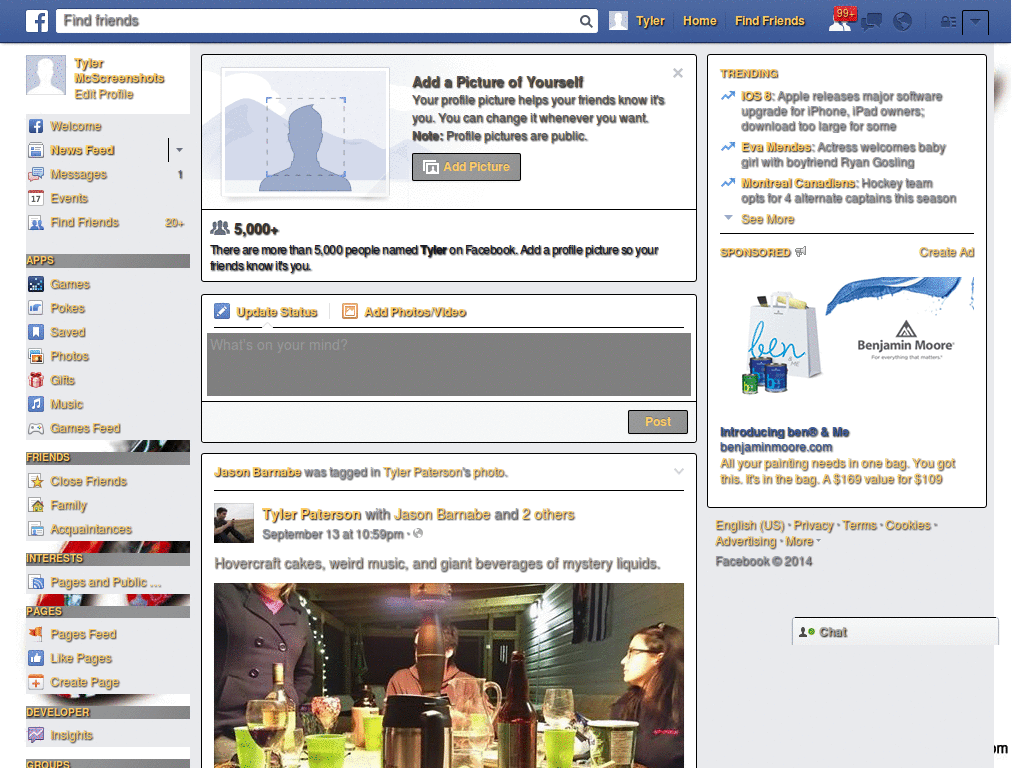
Task: Click the Facebook home logo
Action: 36,20
